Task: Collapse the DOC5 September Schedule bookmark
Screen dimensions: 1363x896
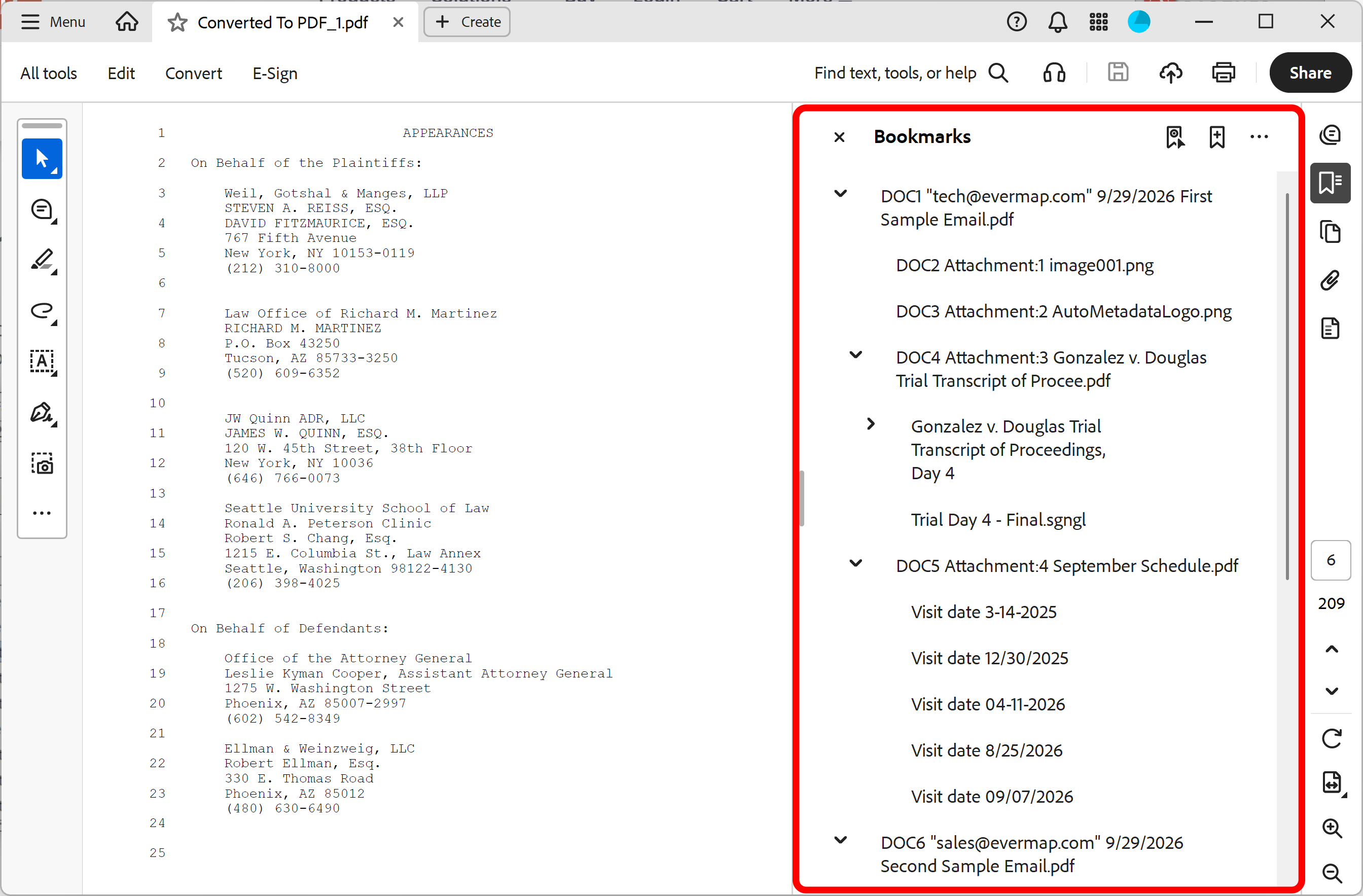Action: pos(855,563)
